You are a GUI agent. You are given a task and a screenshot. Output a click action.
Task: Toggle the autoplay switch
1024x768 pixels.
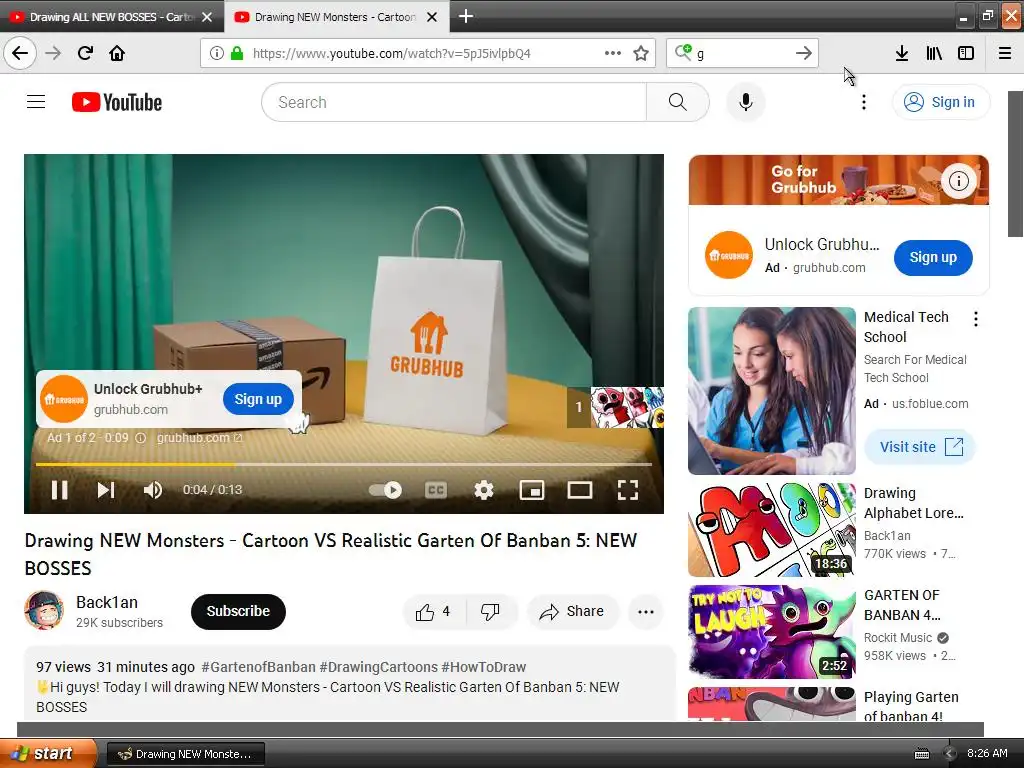point(385,490)
